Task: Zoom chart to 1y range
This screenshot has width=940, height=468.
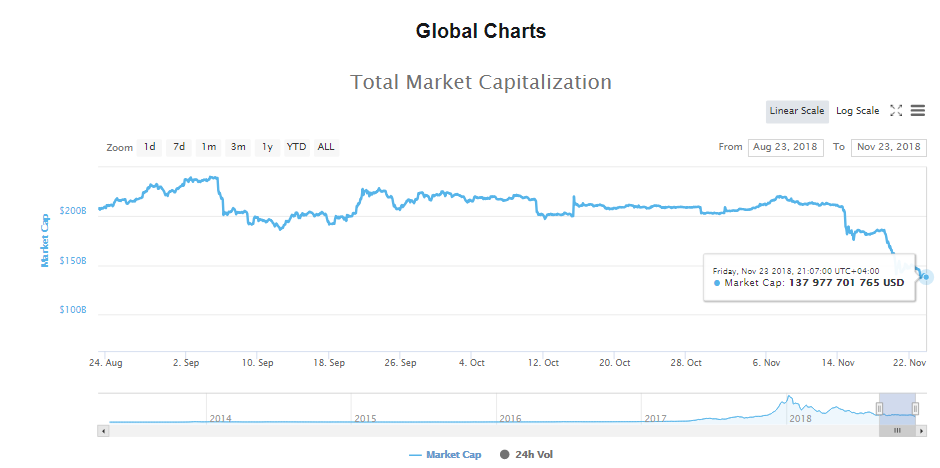Action: (267, 147)
